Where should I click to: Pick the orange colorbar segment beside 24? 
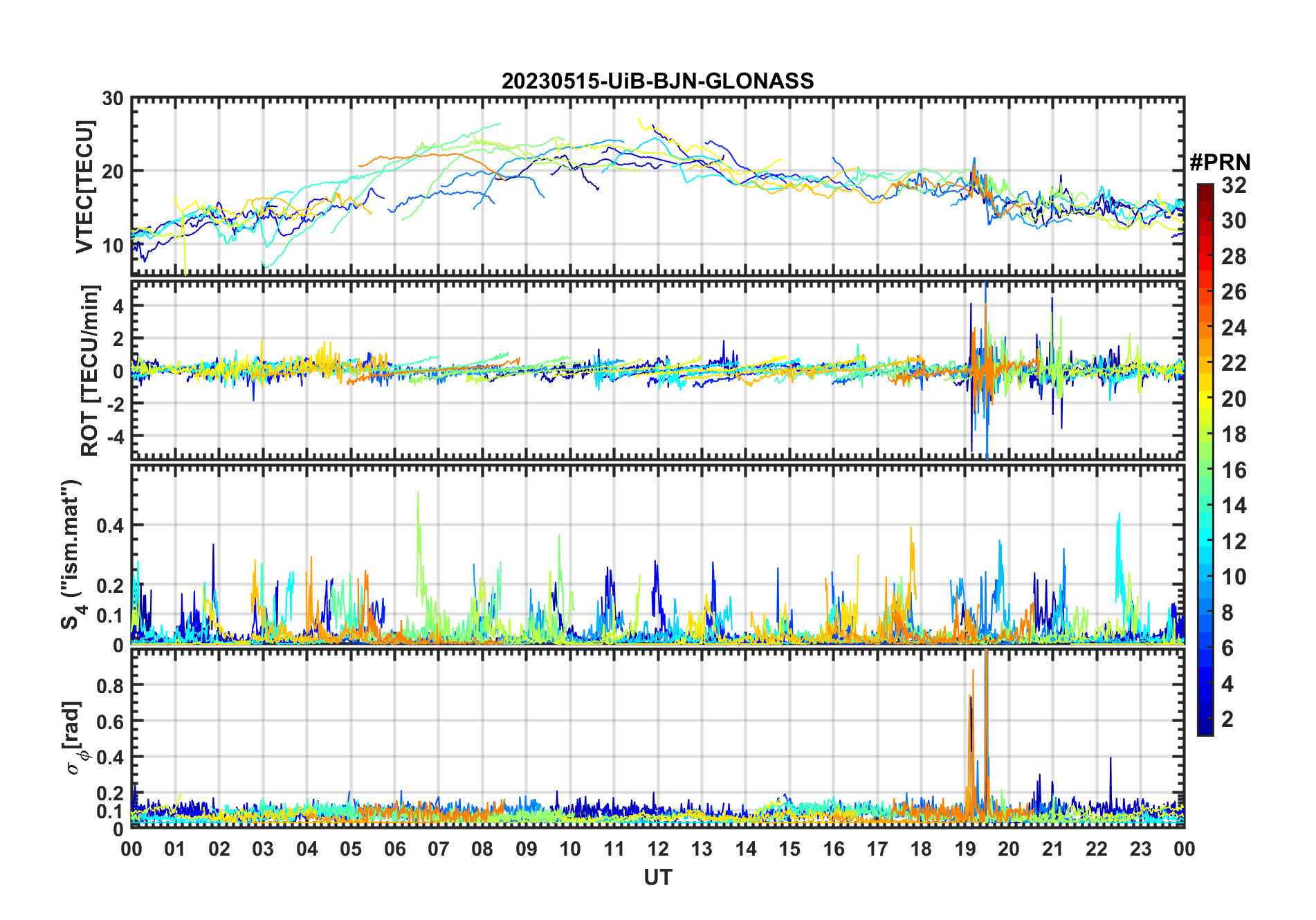1205,327
